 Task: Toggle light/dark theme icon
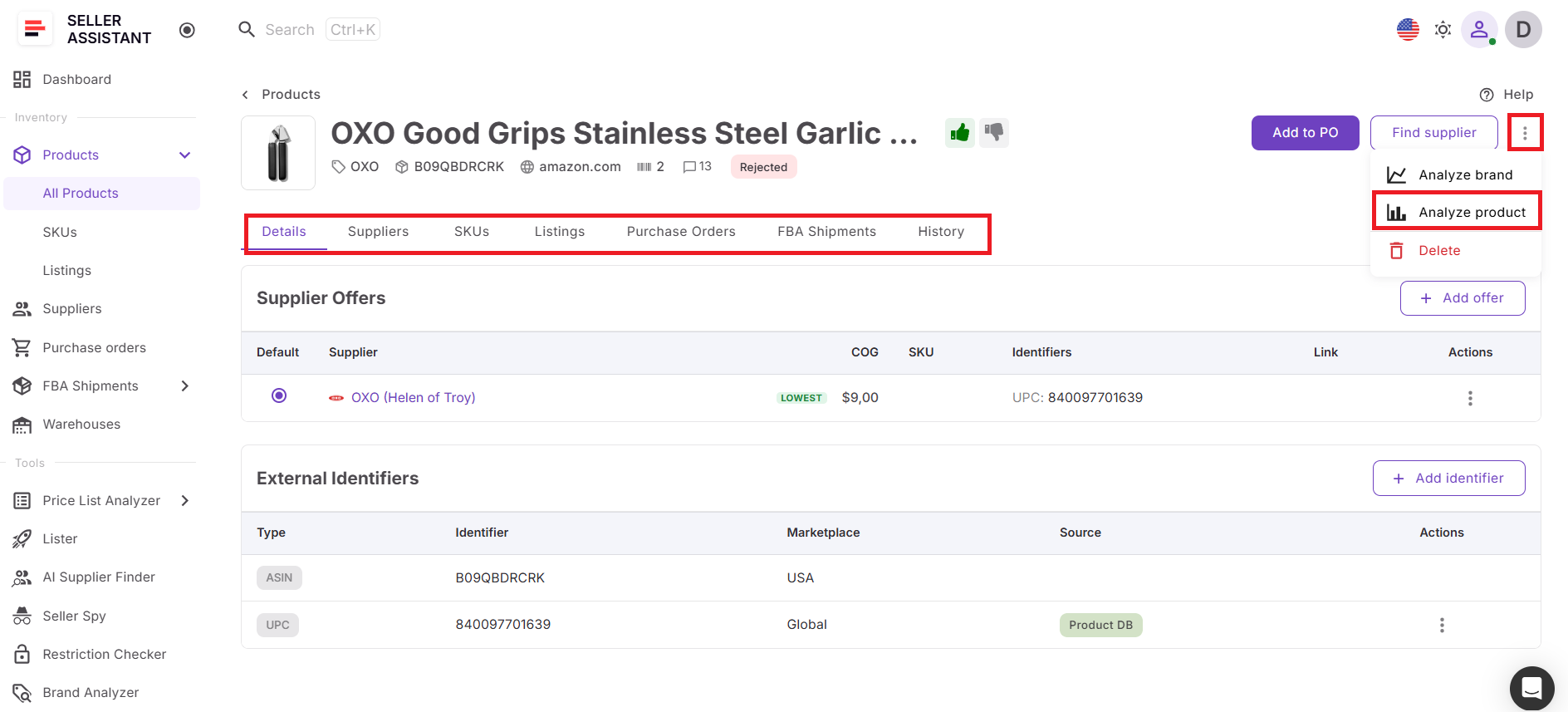click(x=1443, y=30)
